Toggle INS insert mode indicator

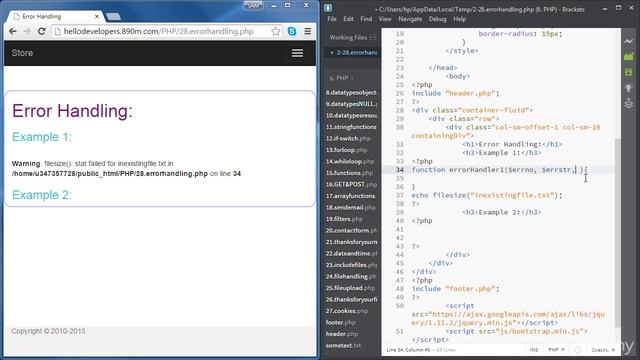(534, 350)
